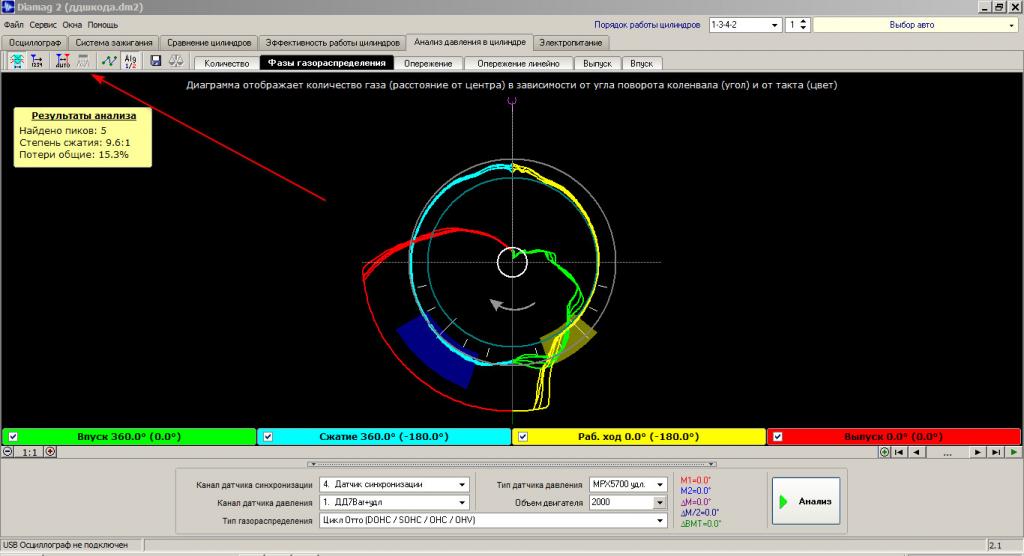Uncheck the red Выпуск stroke checkbox

(x=777, y=436)
